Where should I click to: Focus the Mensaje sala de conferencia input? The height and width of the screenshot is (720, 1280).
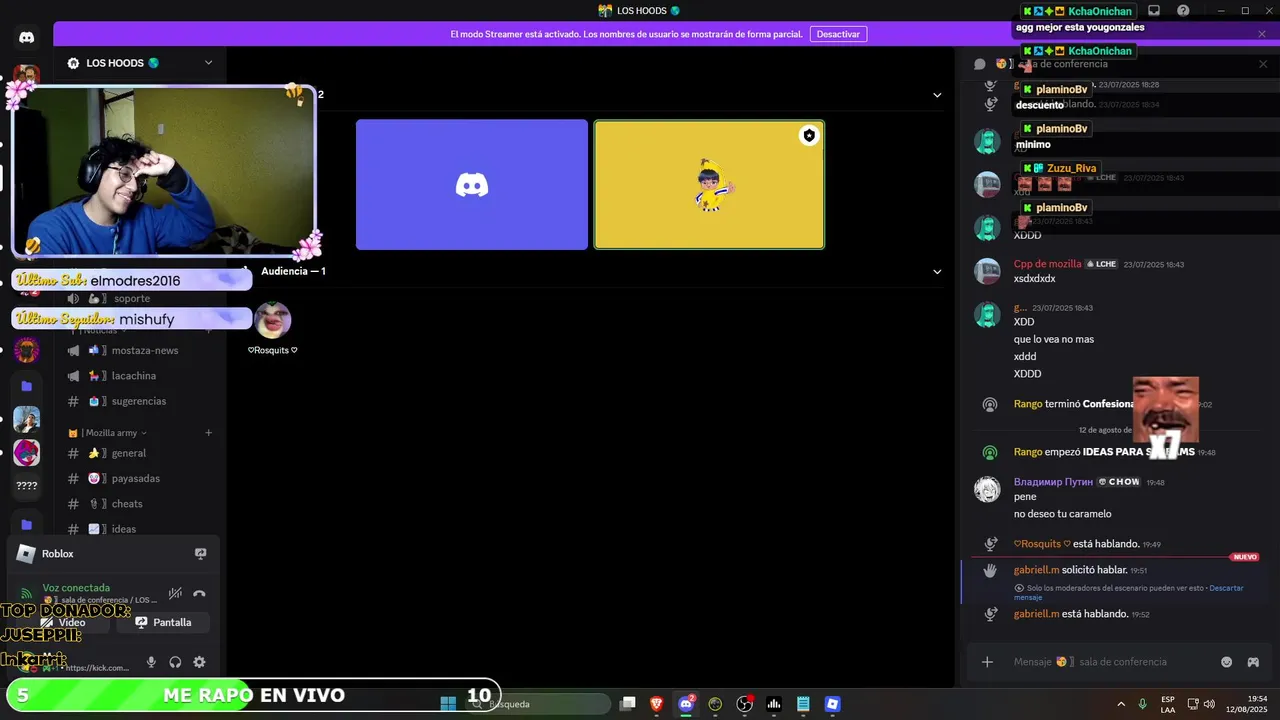1110,662
